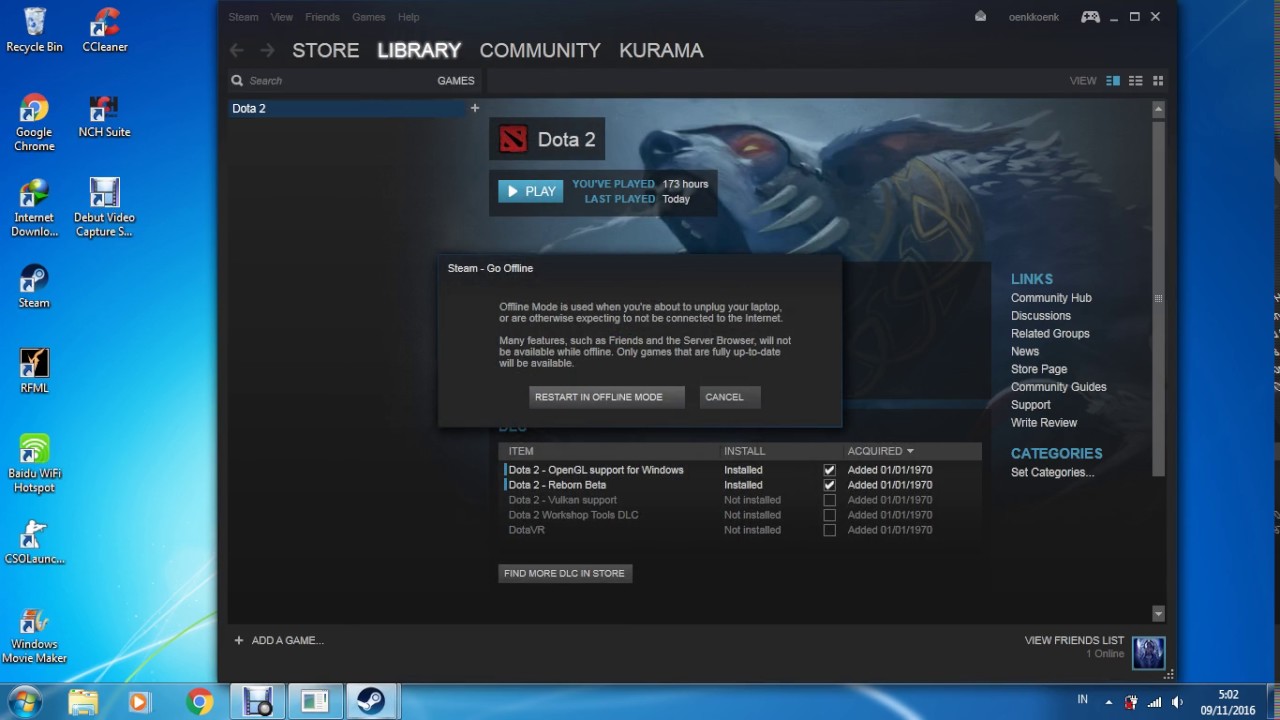
Task: Open Internet Download Manager desktop shortcut
Action: pos(34,208)
